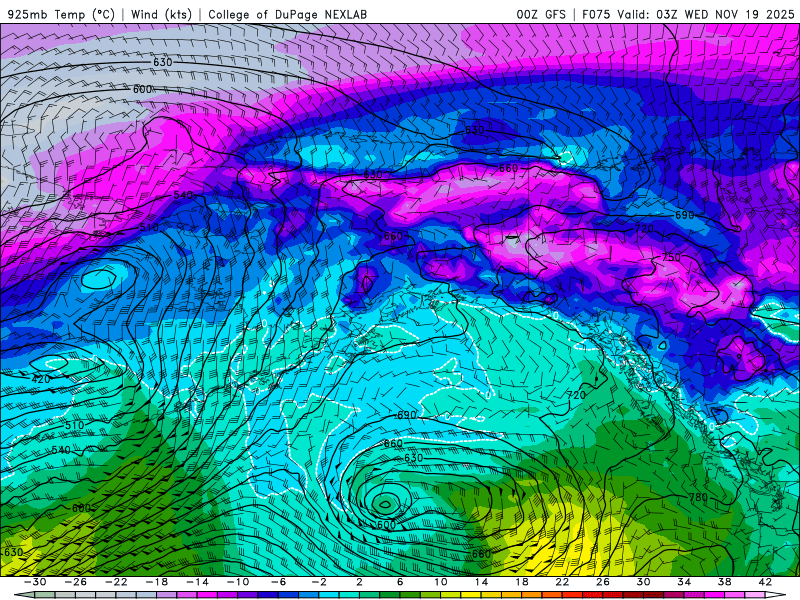Click the "925mb Temp (°C)" title text
This screenshot has width=800, height=600.
[61, 14]
